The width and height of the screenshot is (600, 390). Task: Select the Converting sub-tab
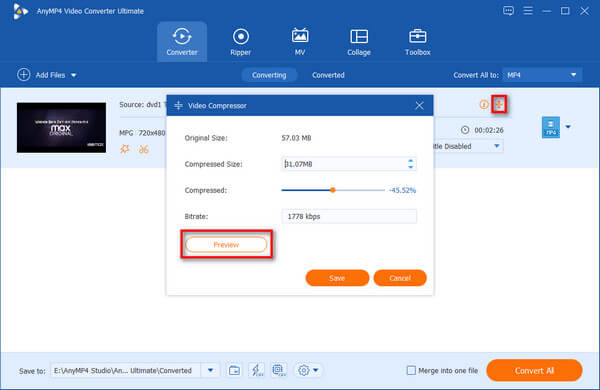point(269,75)
